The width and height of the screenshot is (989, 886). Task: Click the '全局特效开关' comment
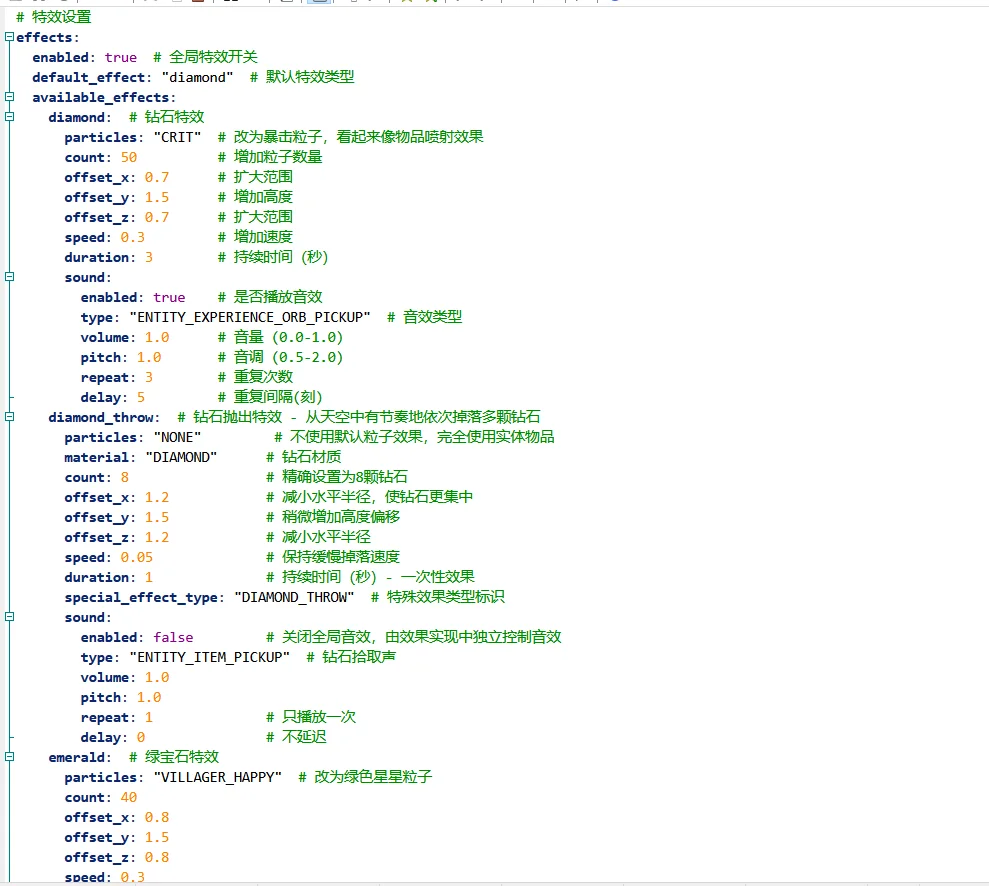point(213,57)
